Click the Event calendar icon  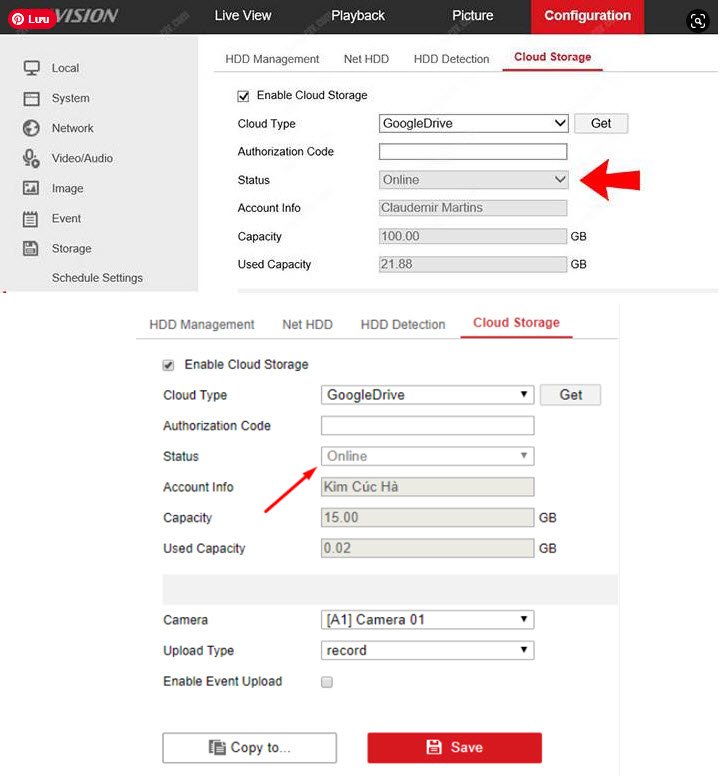click(x=31, y=218)
